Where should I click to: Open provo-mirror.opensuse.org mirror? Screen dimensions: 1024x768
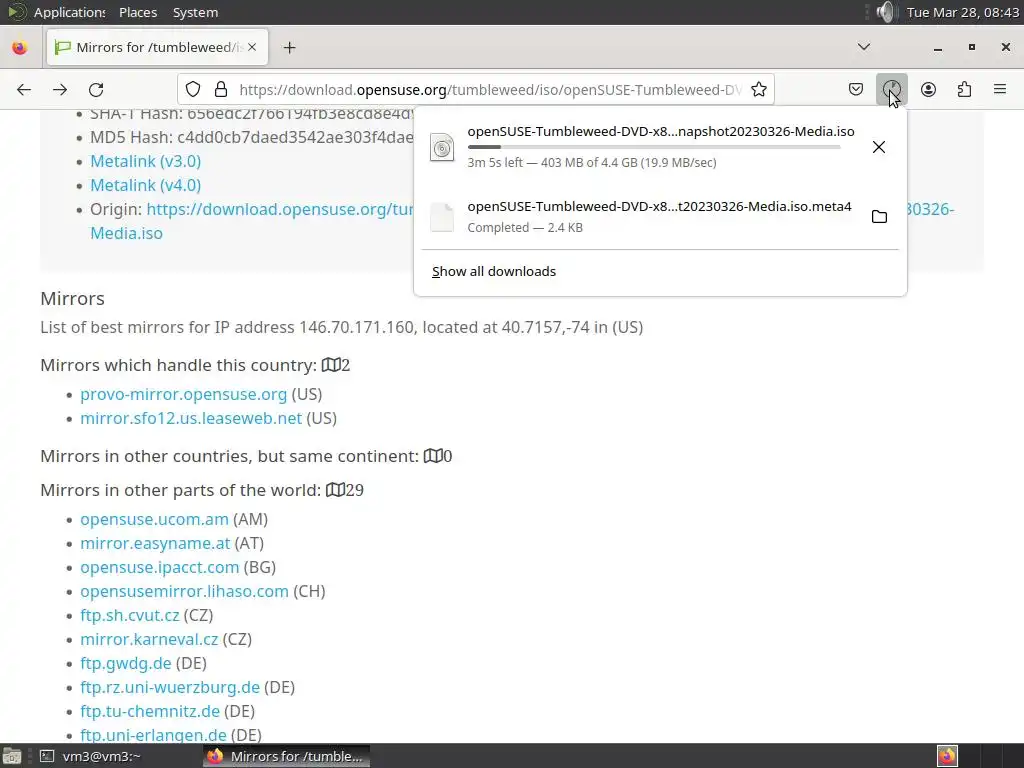184,394
